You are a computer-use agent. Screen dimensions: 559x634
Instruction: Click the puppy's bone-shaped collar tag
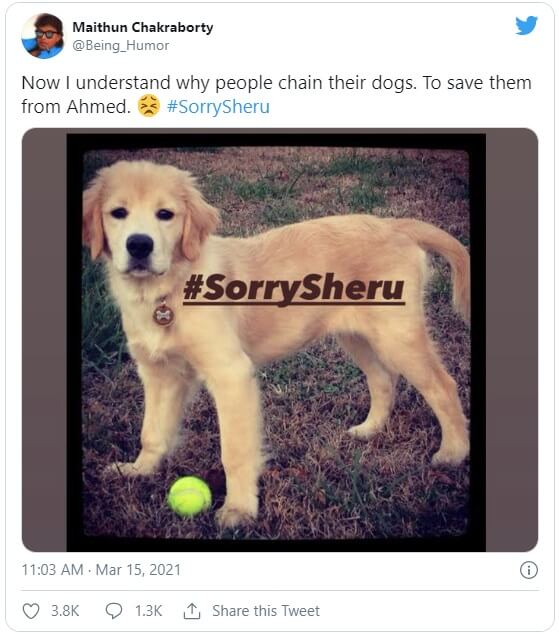(163, 315)
